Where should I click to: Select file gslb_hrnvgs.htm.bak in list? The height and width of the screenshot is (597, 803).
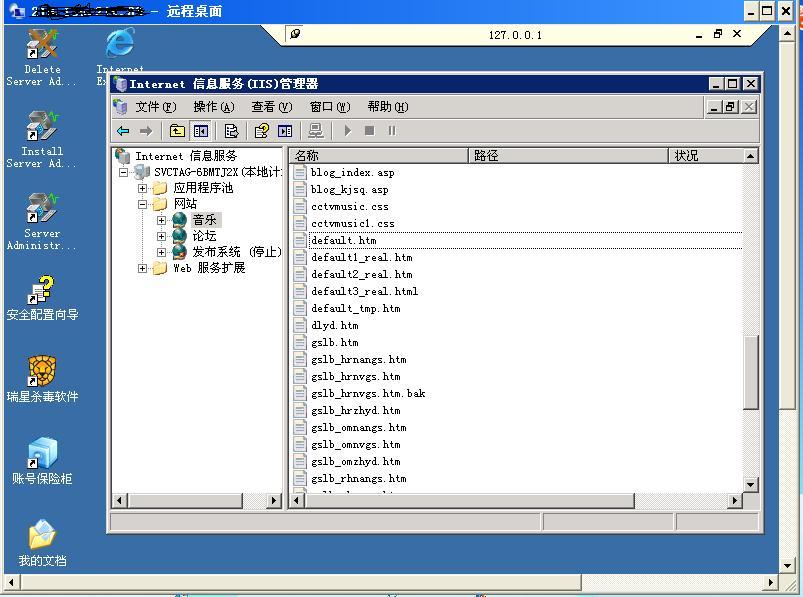click(368, 393)
